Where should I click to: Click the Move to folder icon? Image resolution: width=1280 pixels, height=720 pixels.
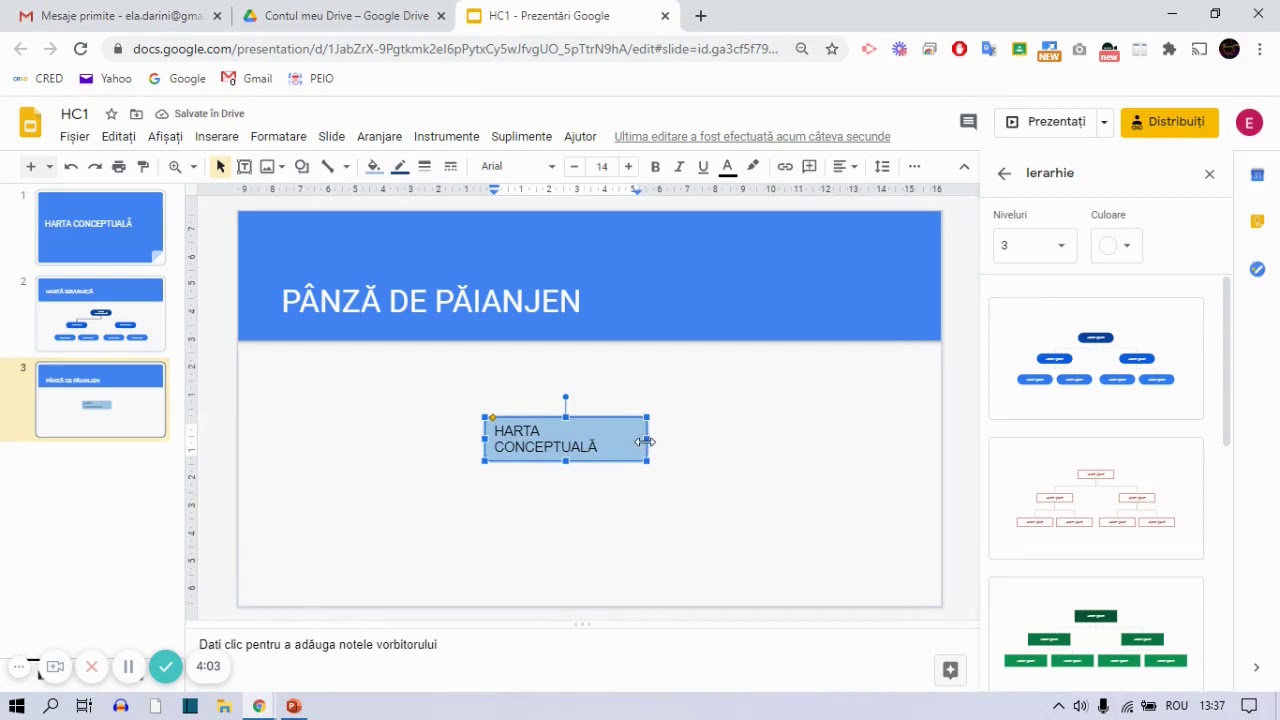pos(136,114)
